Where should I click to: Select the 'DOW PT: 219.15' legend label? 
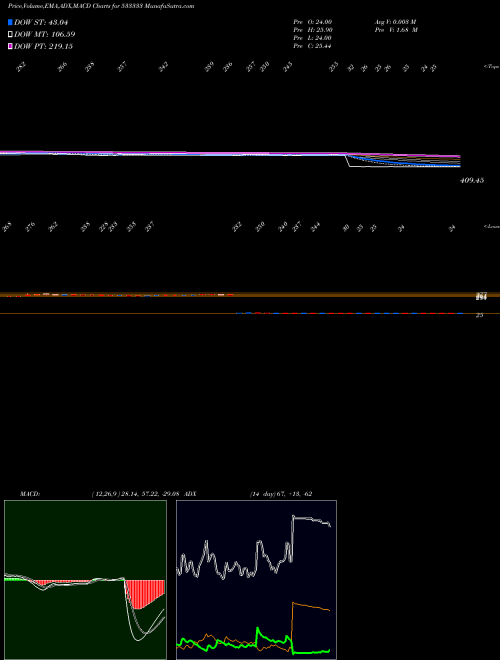tap(43, 46)
